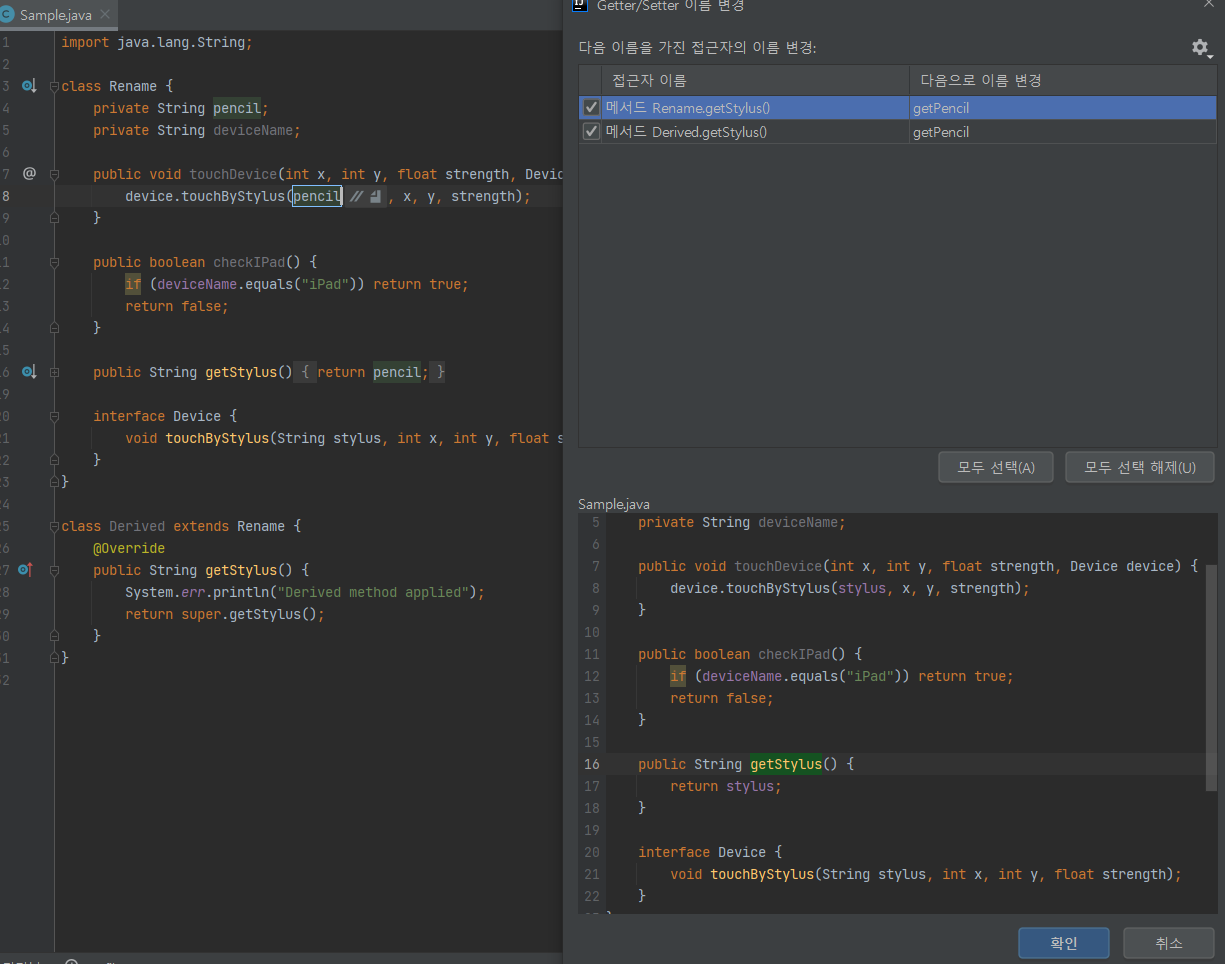
Task: Click checkIPad in the preview pane
Action: pos(794,655)
